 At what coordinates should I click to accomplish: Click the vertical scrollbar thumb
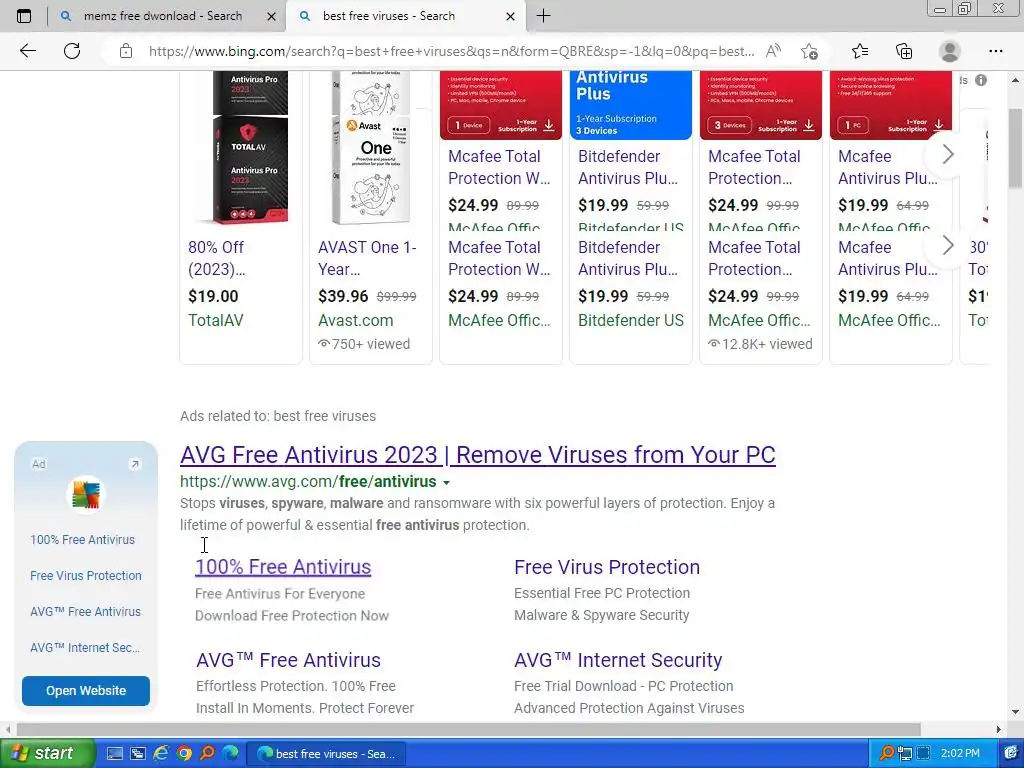[1016, 148]
